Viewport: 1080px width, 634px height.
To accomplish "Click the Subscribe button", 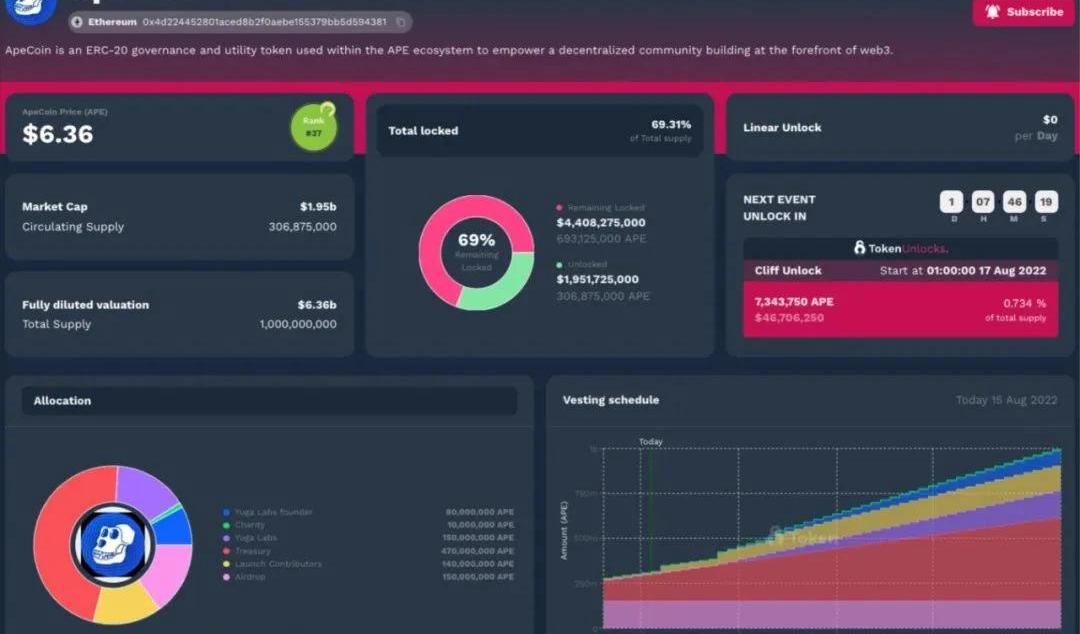I will pos(1024,12).
